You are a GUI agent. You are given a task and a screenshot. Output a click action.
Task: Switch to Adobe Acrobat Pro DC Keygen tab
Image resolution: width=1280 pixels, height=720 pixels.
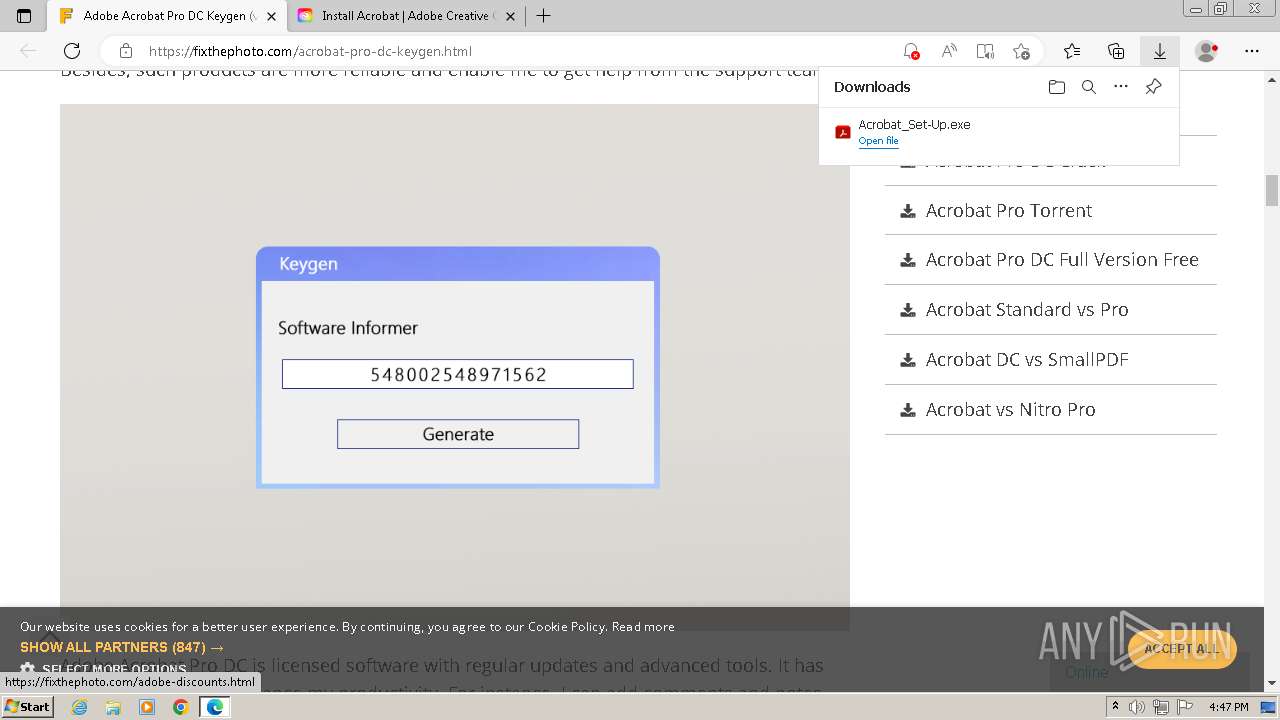pos(168,16)
